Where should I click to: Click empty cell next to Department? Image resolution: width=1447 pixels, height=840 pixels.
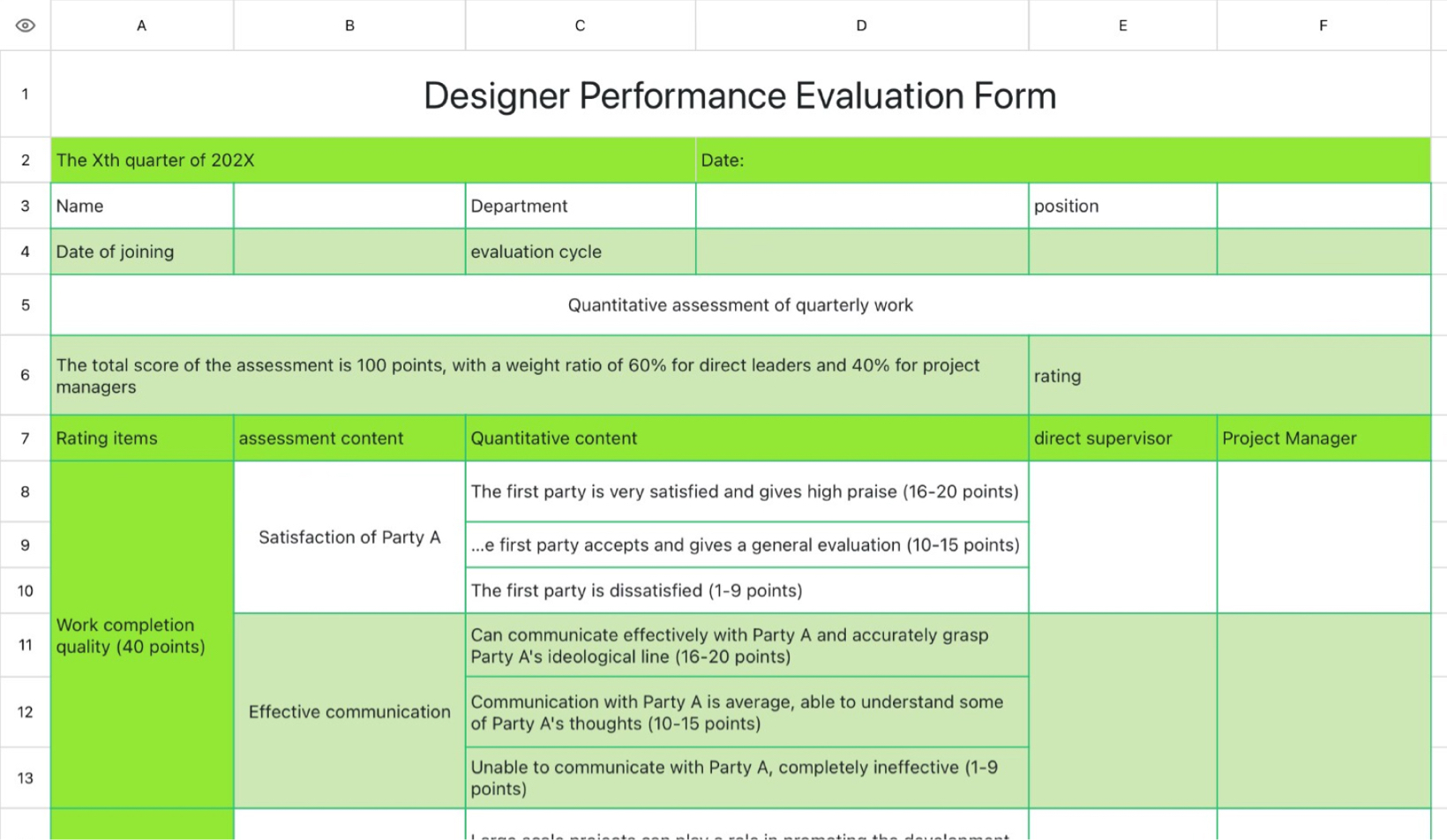point(862,206)
